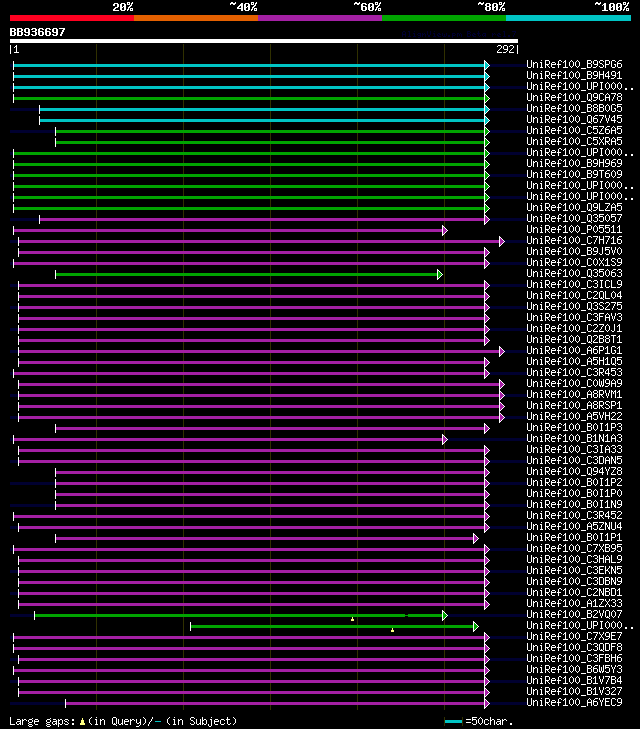Viewport: 640px width, 729px height.
Task: Select the UniRef100_B9H969 label
Action: pyautogui.click(x=574, y=163)
